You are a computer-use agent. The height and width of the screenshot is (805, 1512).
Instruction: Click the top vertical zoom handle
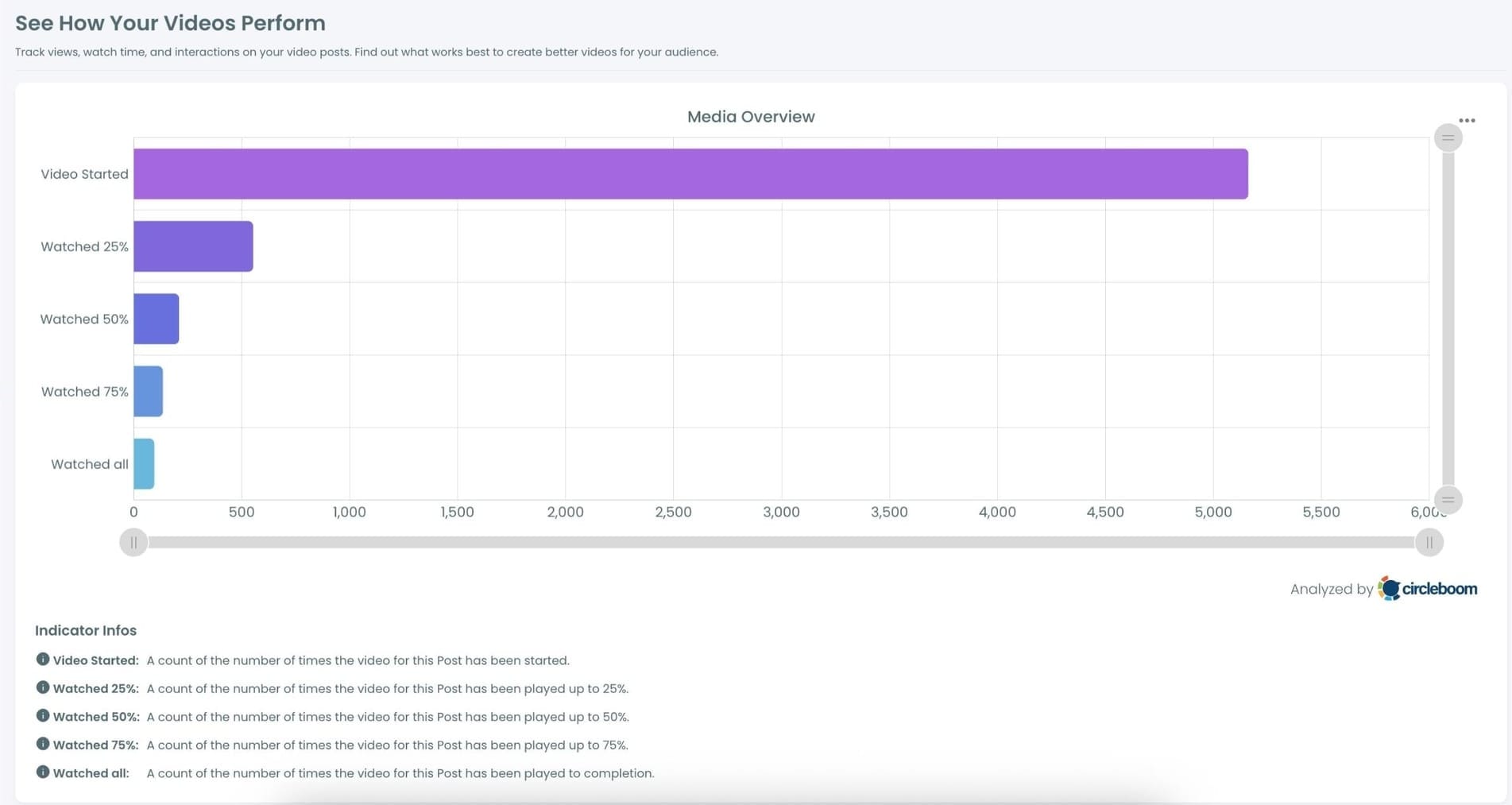pos(1448,137)
